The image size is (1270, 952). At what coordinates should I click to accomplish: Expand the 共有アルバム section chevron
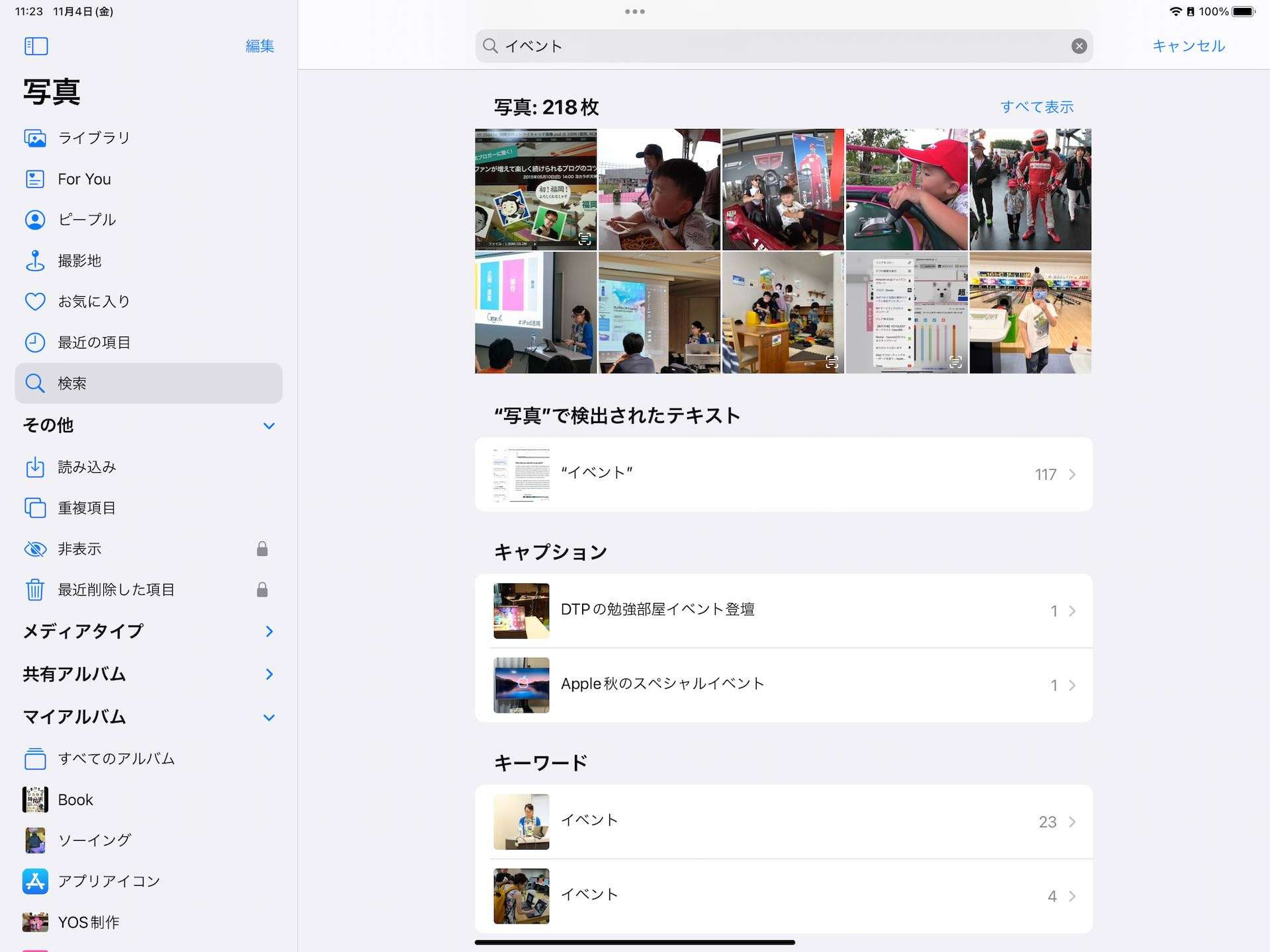[269, 674]
